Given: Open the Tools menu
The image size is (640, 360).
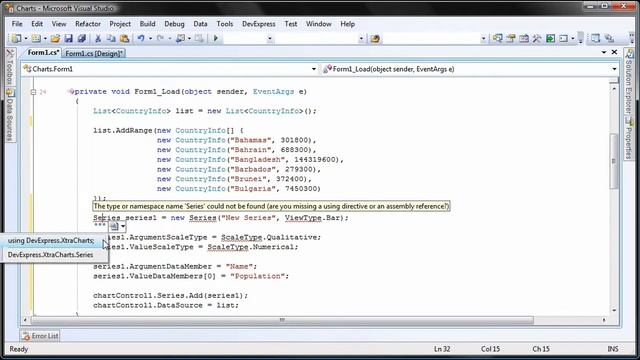Looking at the screenshot, I should point(224,24).
